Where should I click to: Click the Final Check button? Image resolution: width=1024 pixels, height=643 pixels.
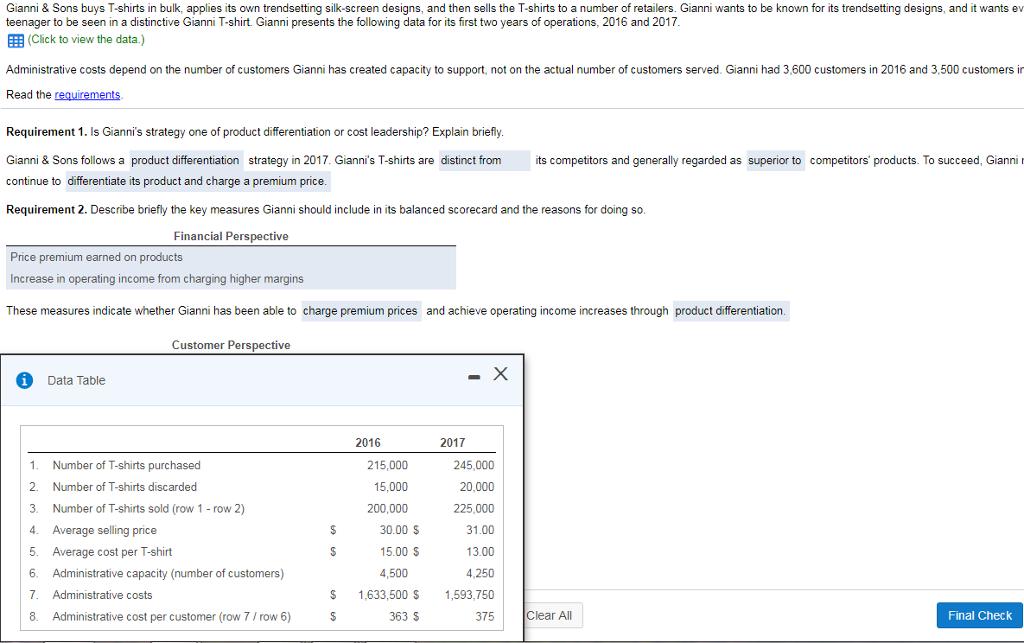pyautogui.click(x=980, y=616)
